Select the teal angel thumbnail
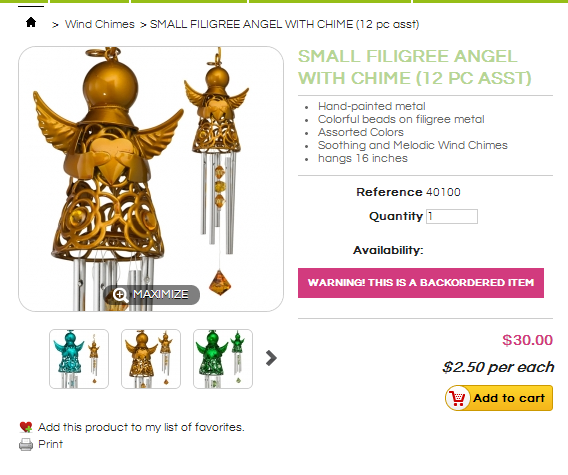 tap(79, 359)
